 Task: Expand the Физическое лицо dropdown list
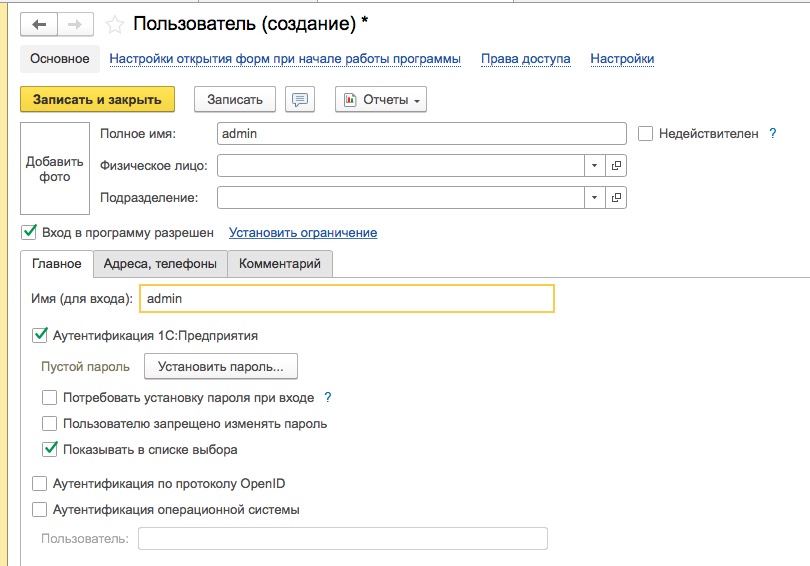point(595,166)
